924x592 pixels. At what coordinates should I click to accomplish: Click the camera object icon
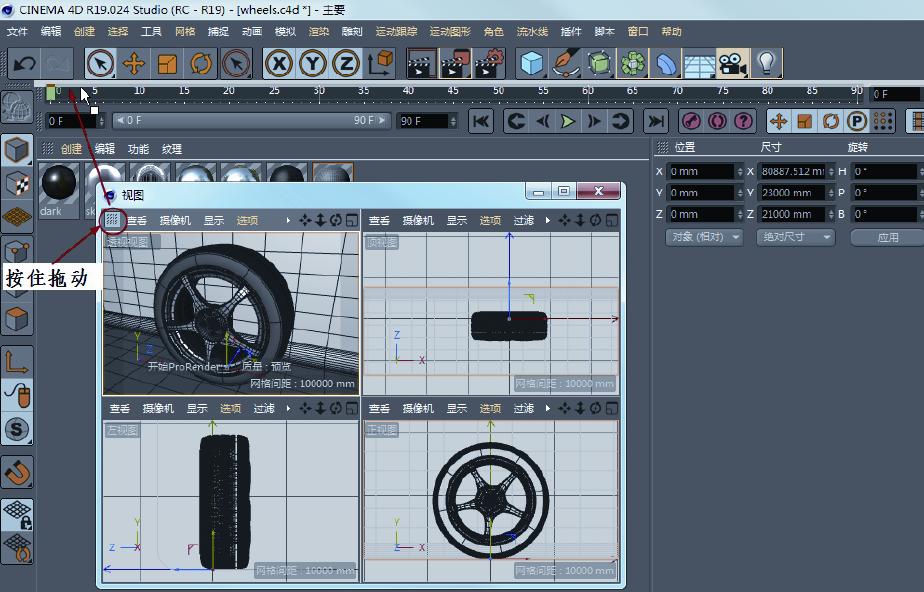[733, 64]
